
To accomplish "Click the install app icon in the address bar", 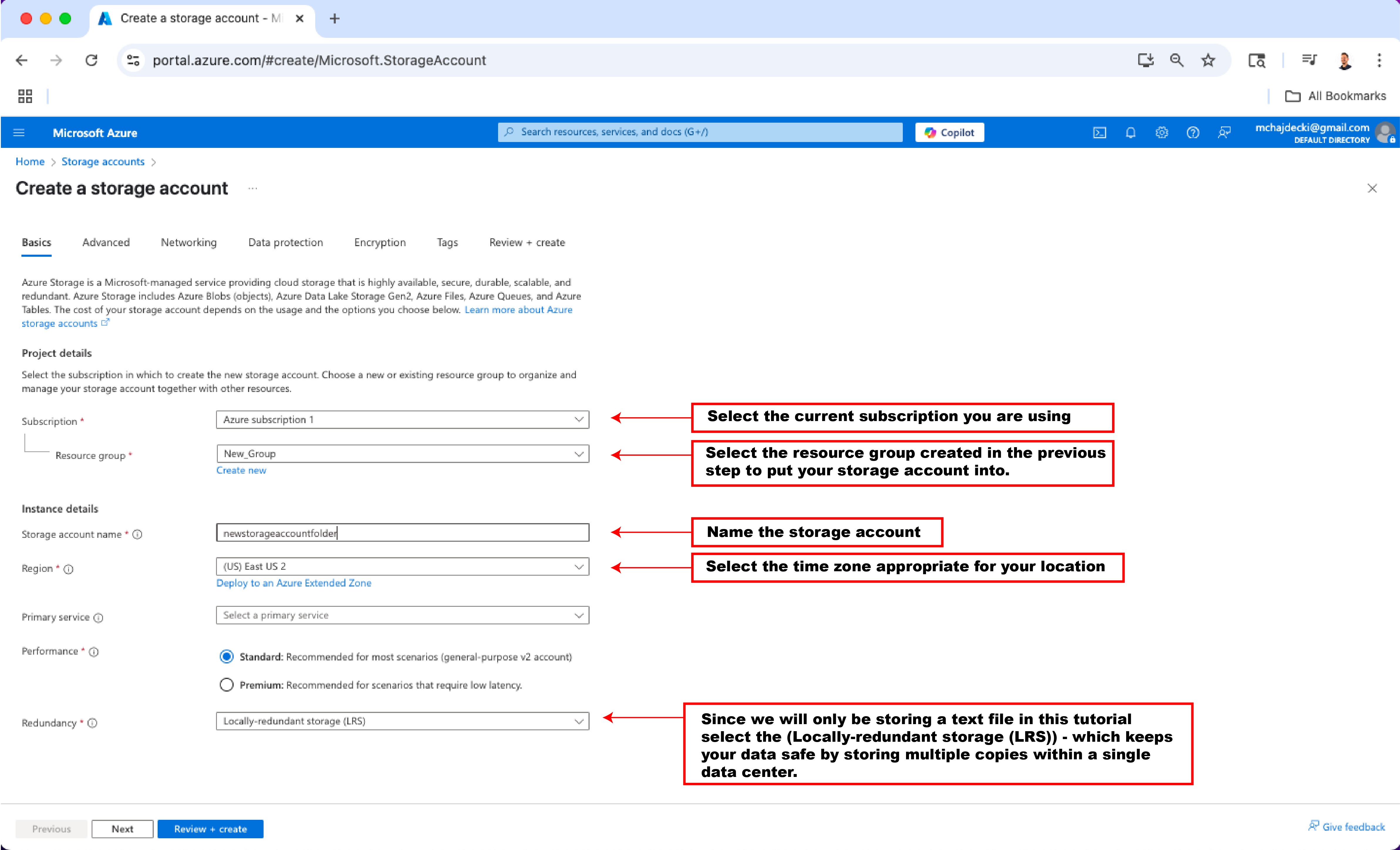I will [x=1146, y=60].
